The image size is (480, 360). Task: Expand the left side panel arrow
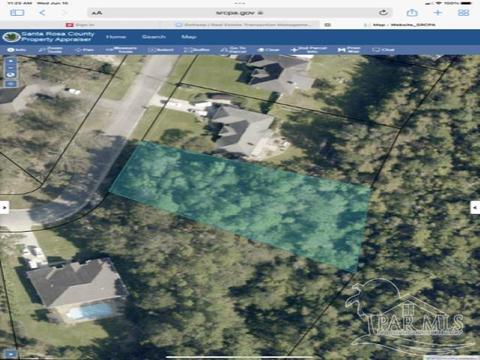4,207
